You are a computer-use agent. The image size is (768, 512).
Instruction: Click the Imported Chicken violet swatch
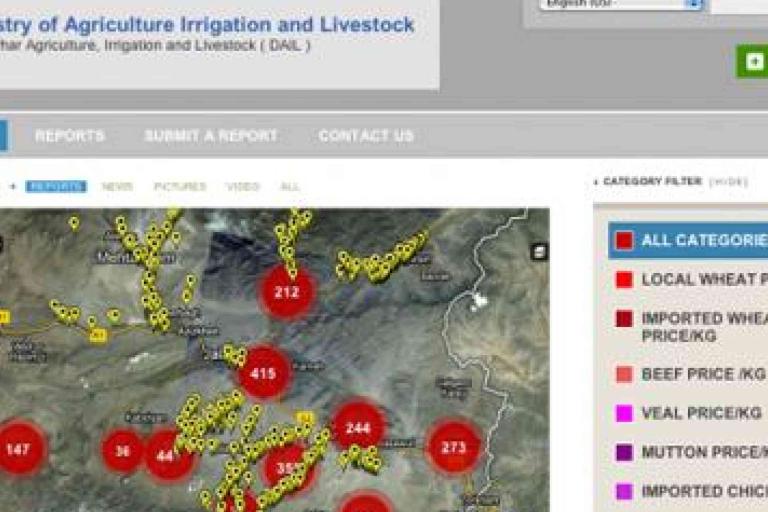click(624, 491)
